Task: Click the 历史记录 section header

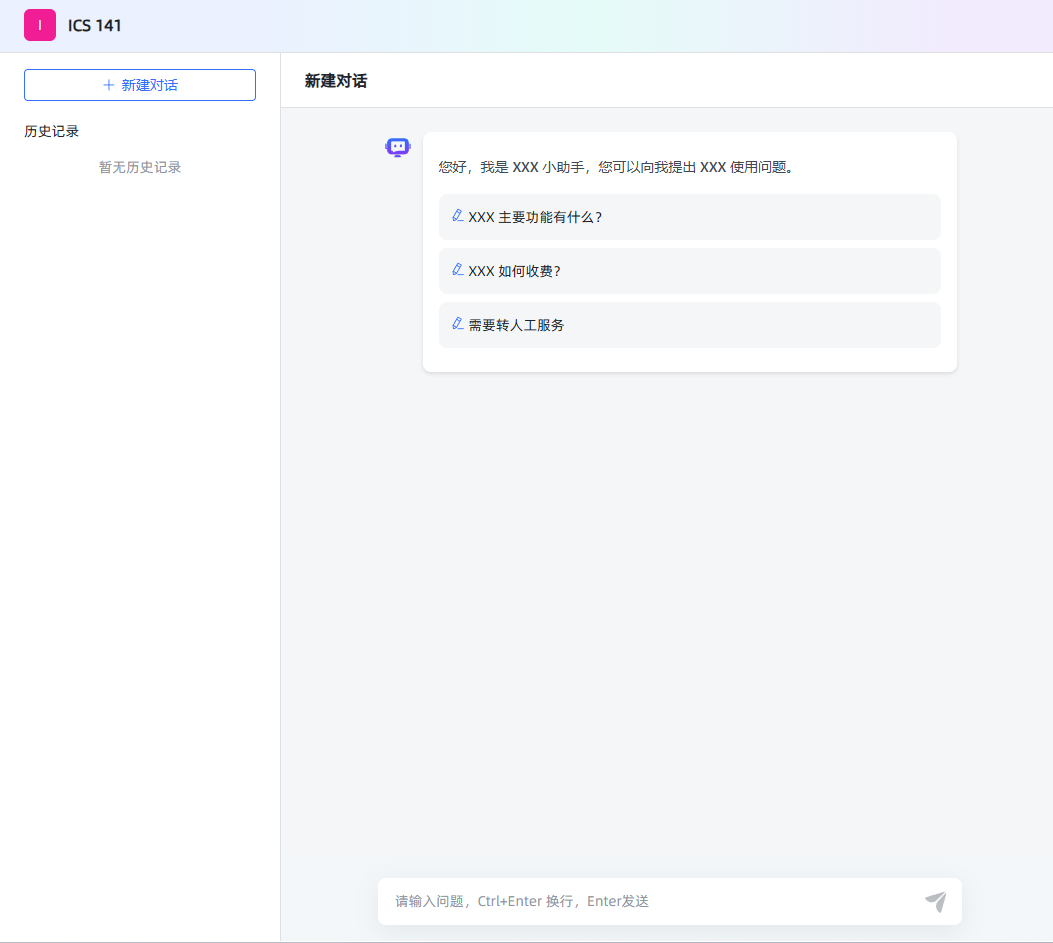Action: coord(51,131)
